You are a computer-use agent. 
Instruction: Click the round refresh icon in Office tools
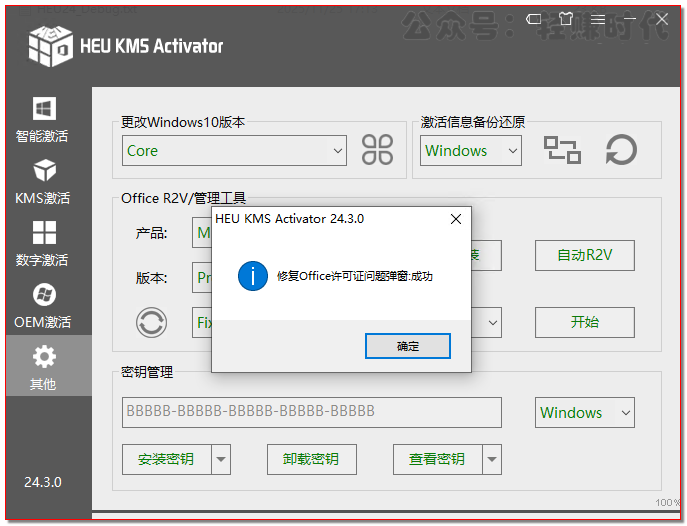coord(152,322)
